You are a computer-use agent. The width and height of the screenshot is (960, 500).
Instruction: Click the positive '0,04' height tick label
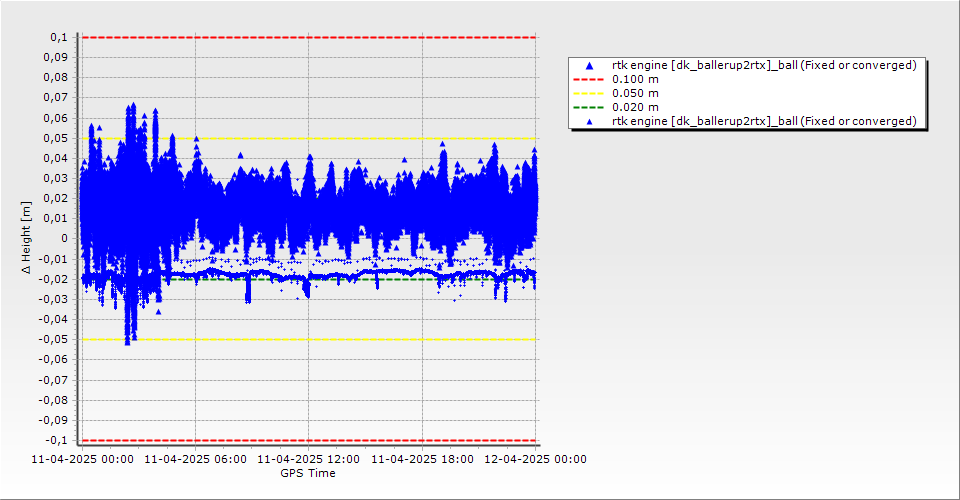[56, 159]
